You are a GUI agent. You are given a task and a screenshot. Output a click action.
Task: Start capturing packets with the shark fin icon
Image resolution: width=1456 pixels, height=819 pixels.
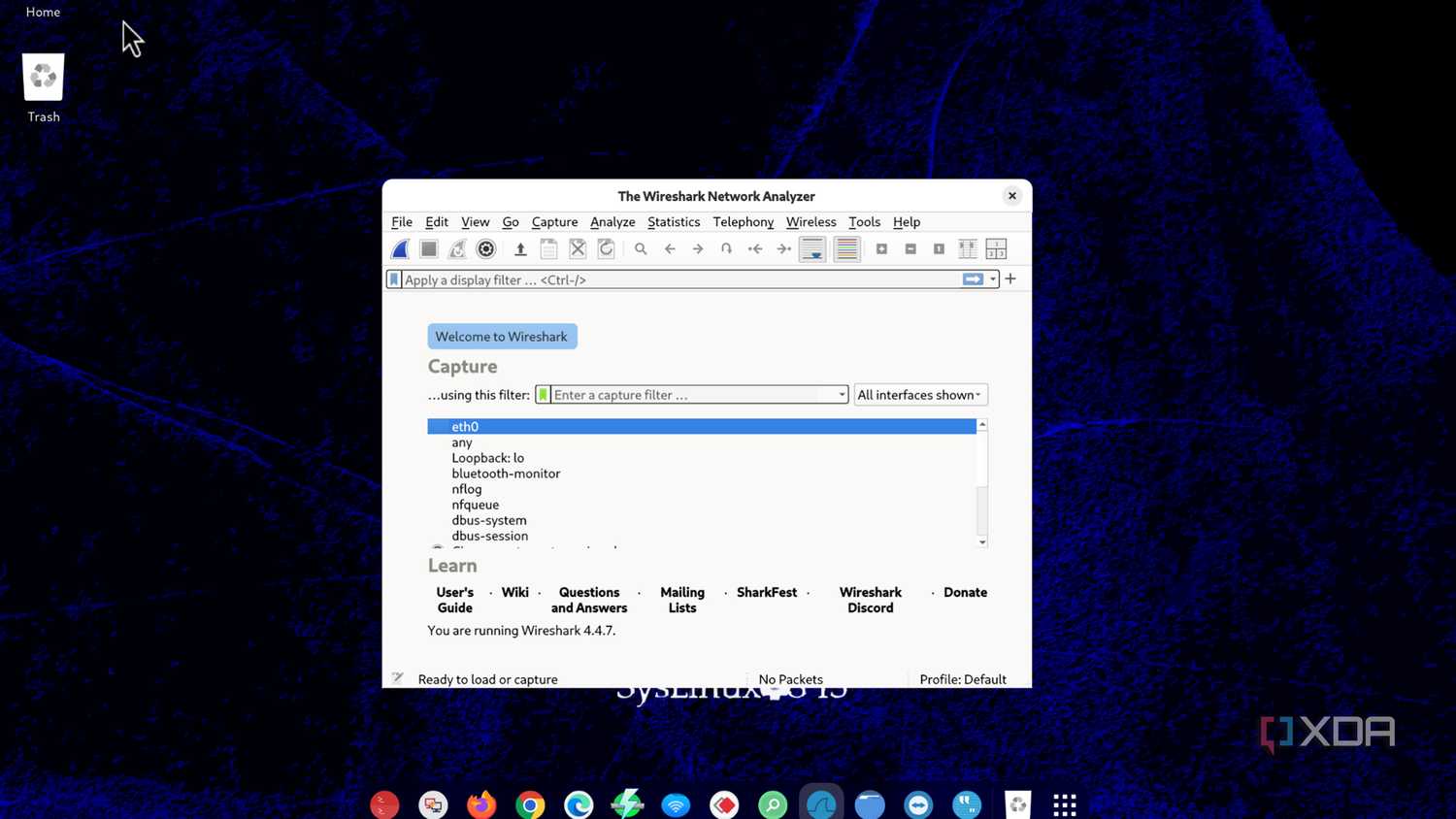coord(400,249)
